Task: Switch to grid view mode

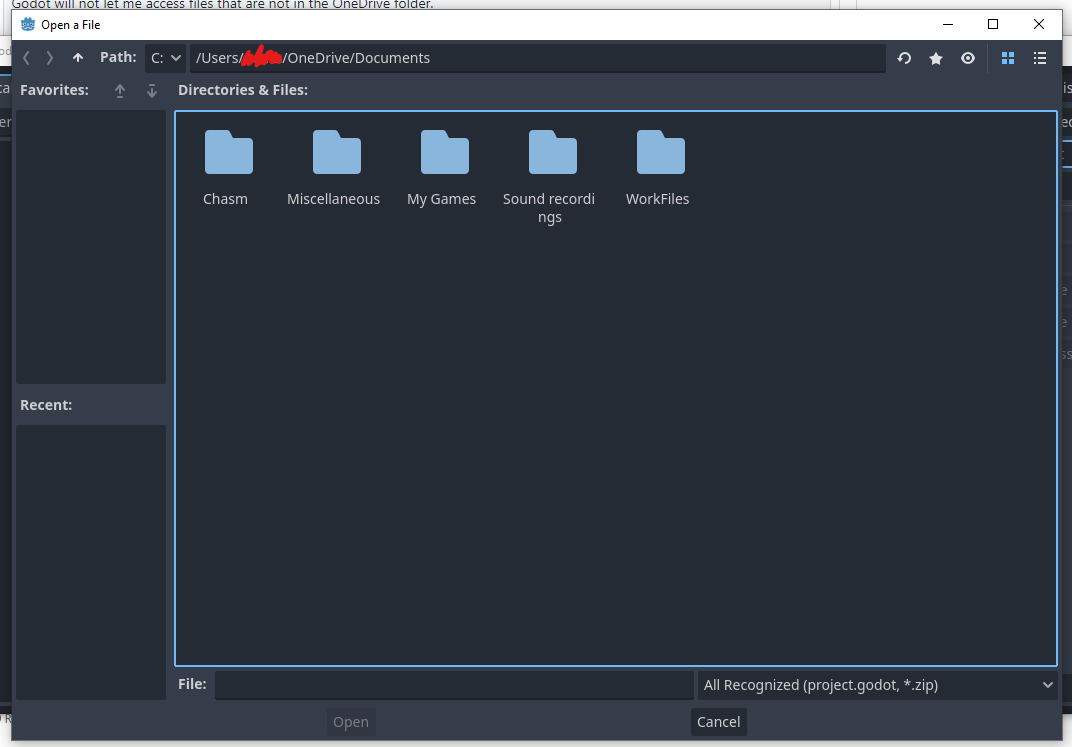Action: pos(1008,58)
